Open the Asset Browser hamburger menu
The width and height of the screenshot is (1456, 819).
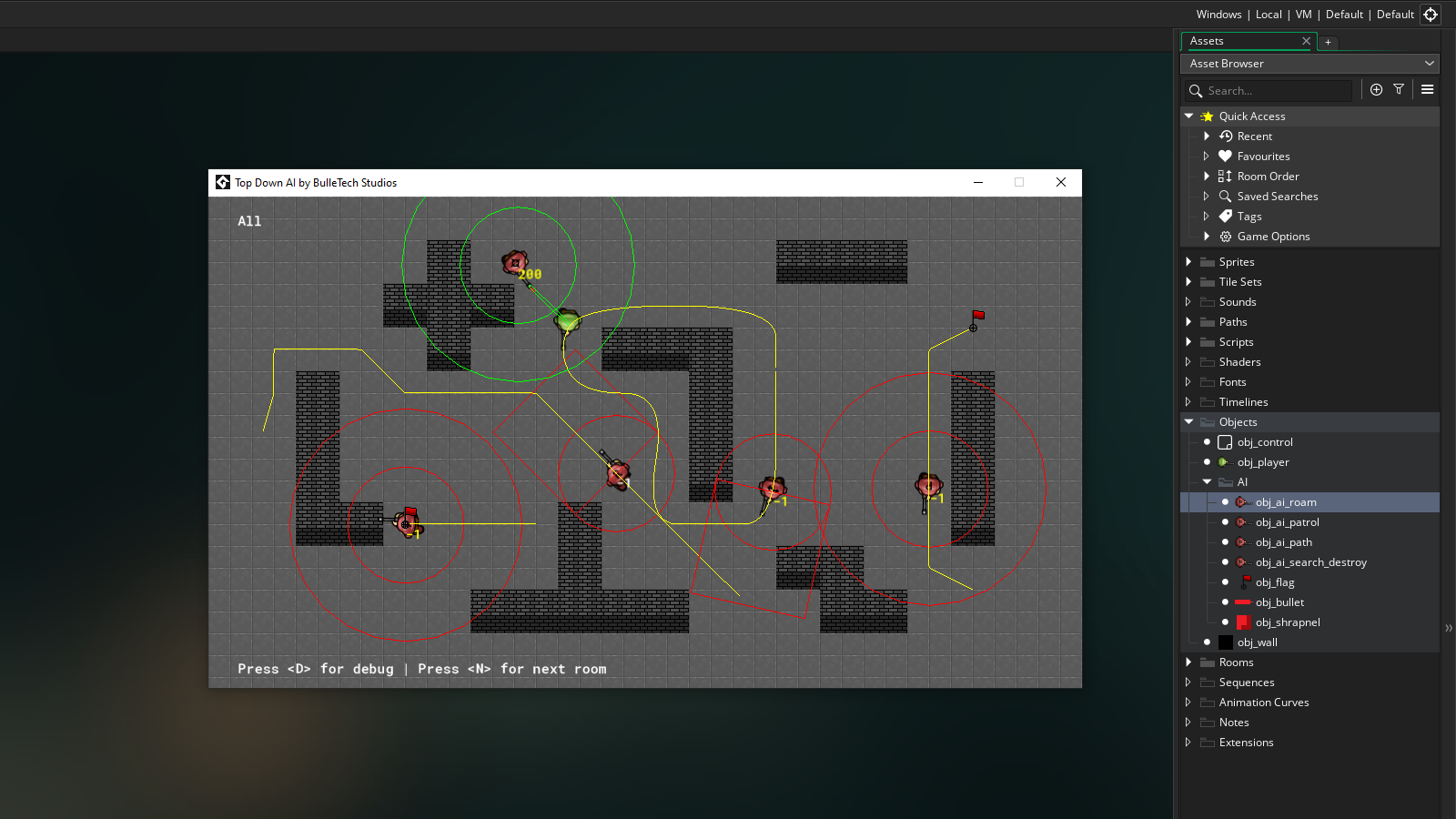[1427, 89]
